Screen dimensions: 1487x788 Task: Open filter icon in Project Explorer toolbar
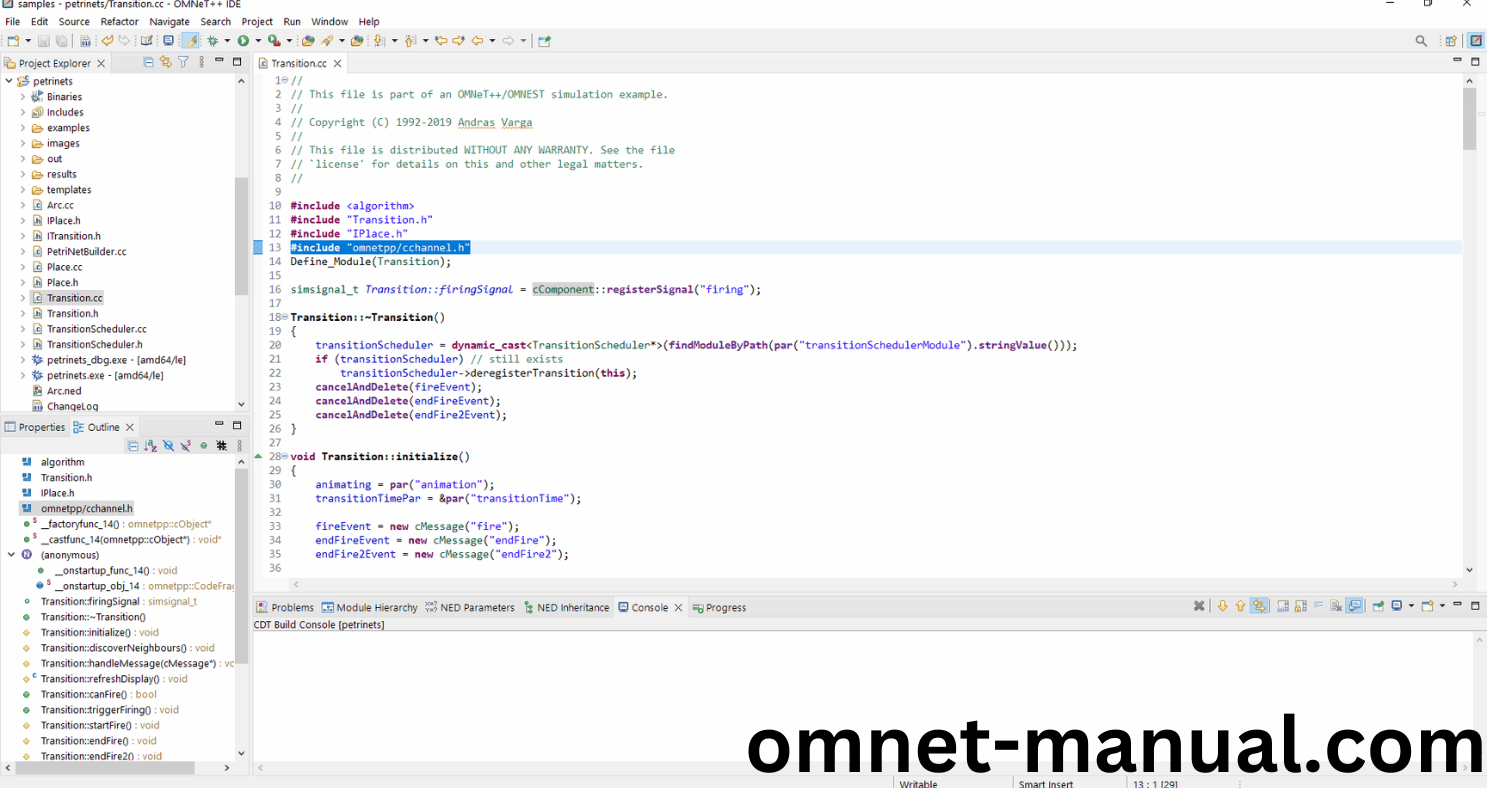click(x=183, y=62)
